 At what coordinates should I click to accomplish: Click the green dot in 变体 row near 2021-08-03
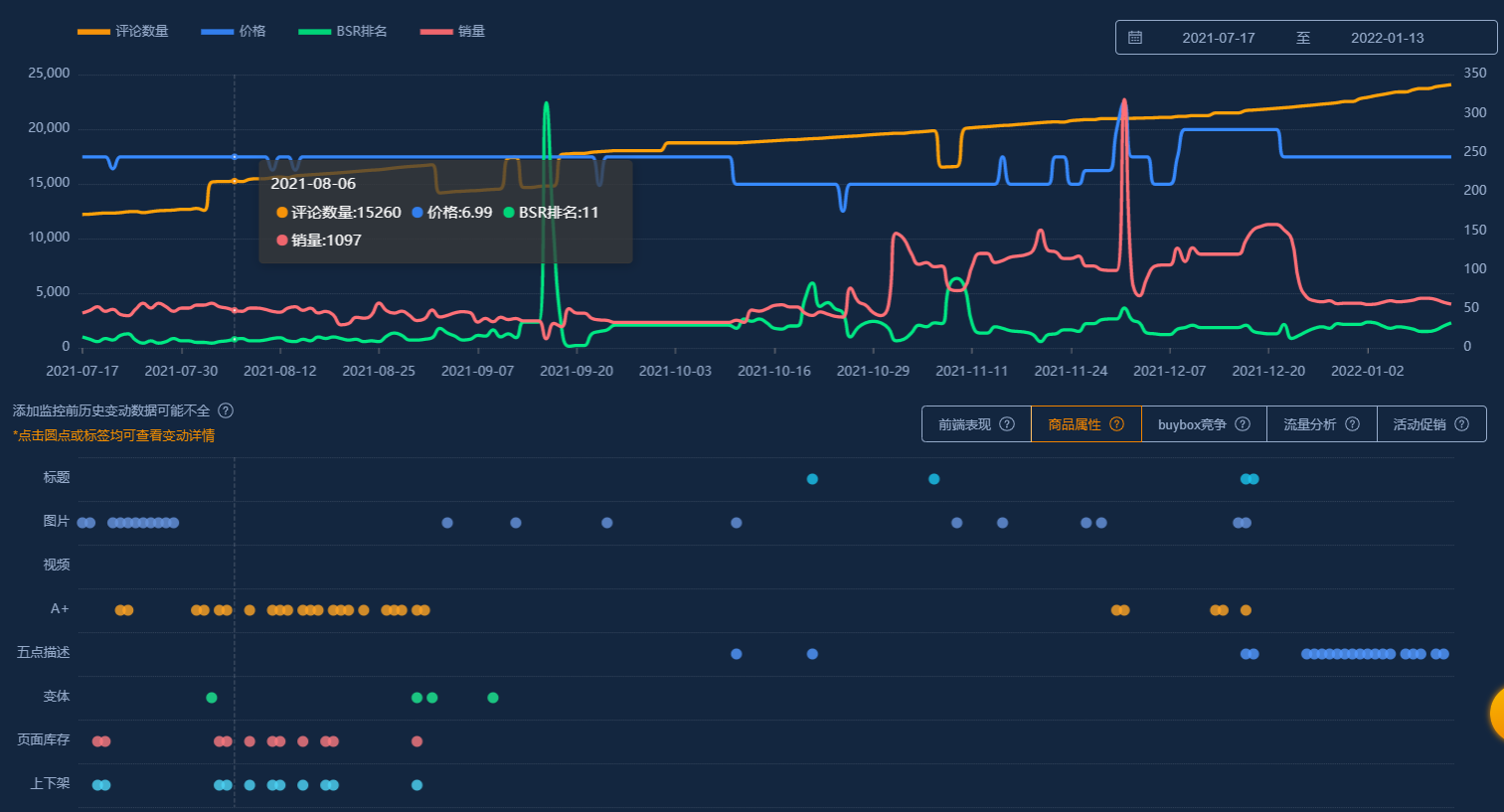click(x=212, y=698)
